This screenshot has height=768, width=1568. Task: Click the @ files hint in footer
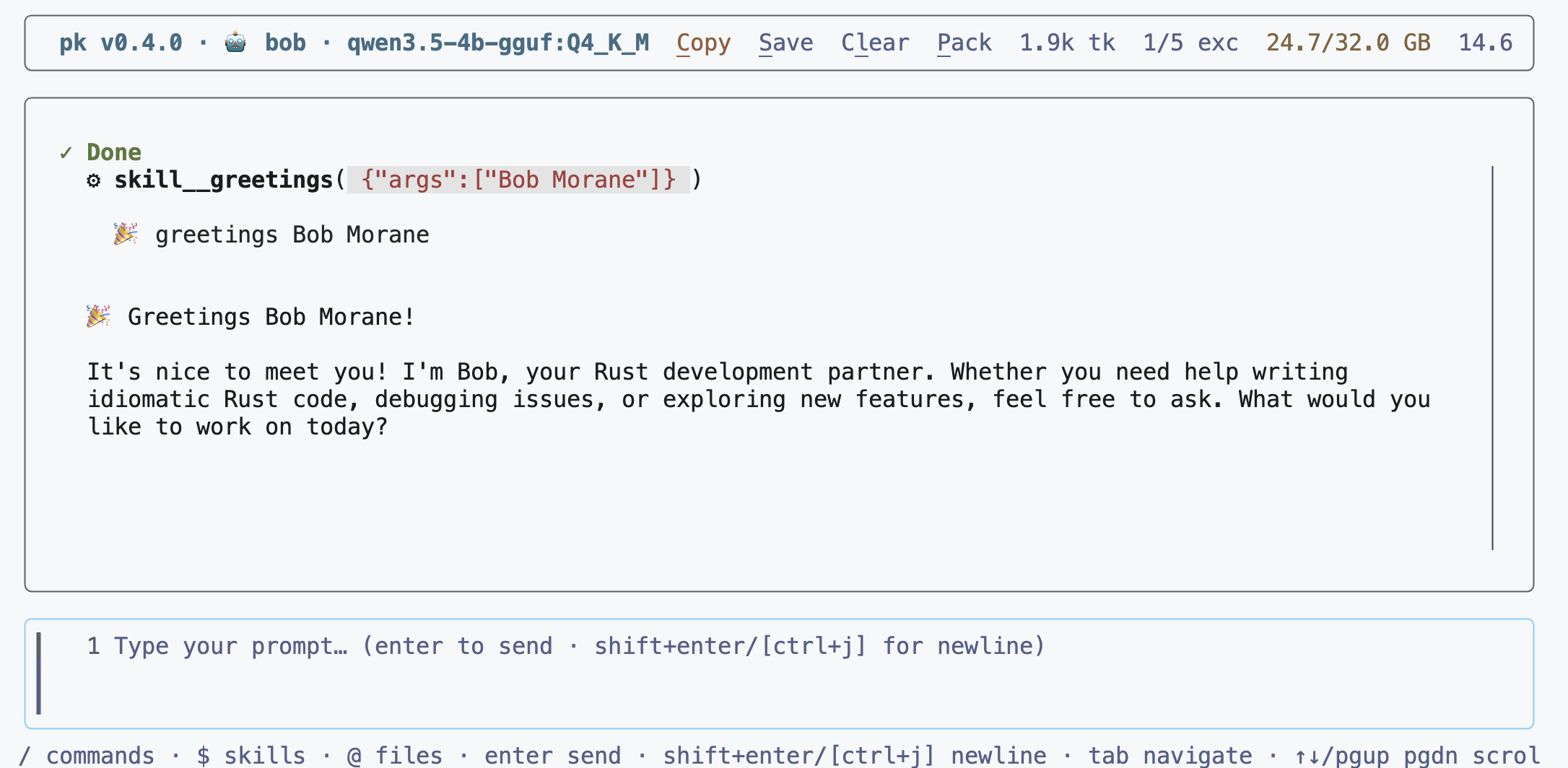click(x=395, y=756)
